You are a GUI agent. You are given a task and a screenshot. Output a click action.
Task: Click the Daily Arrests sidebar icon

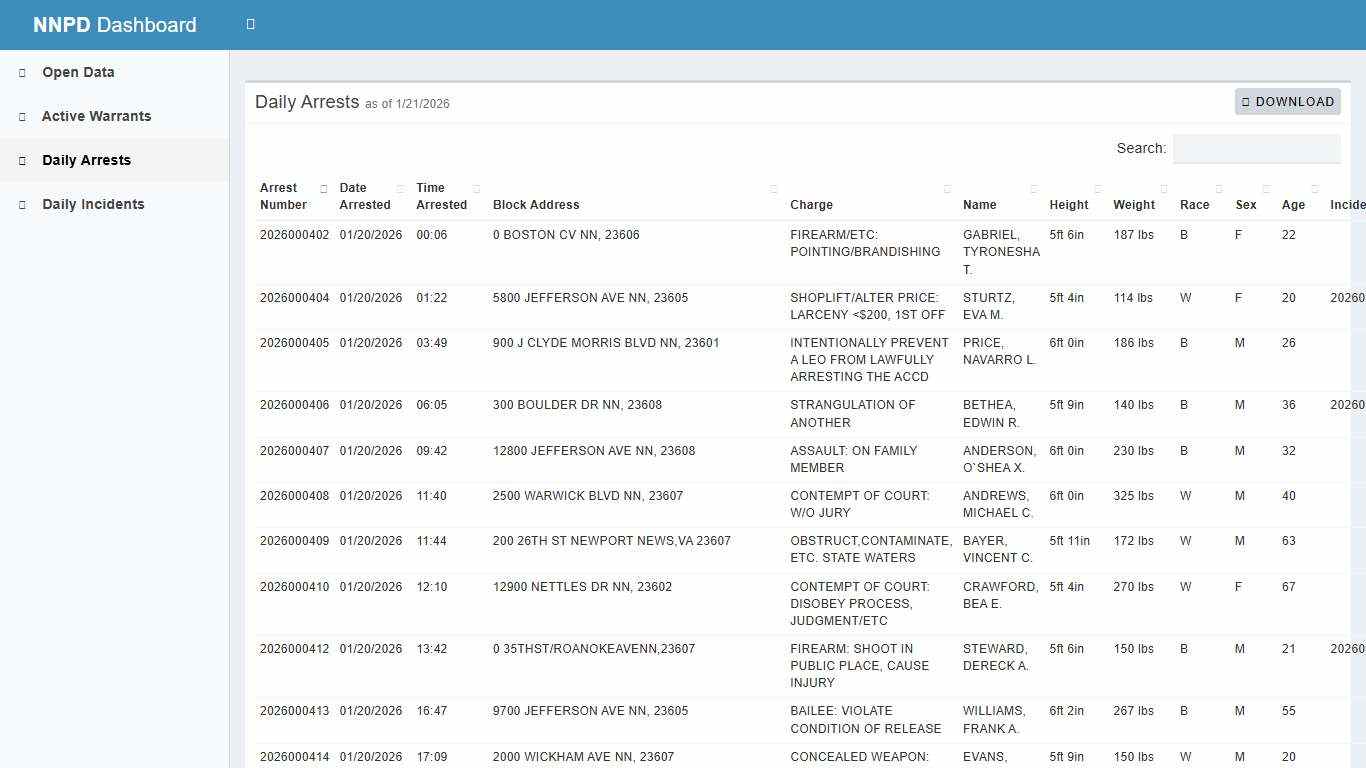pyautogui.click(x=20, y=160)
